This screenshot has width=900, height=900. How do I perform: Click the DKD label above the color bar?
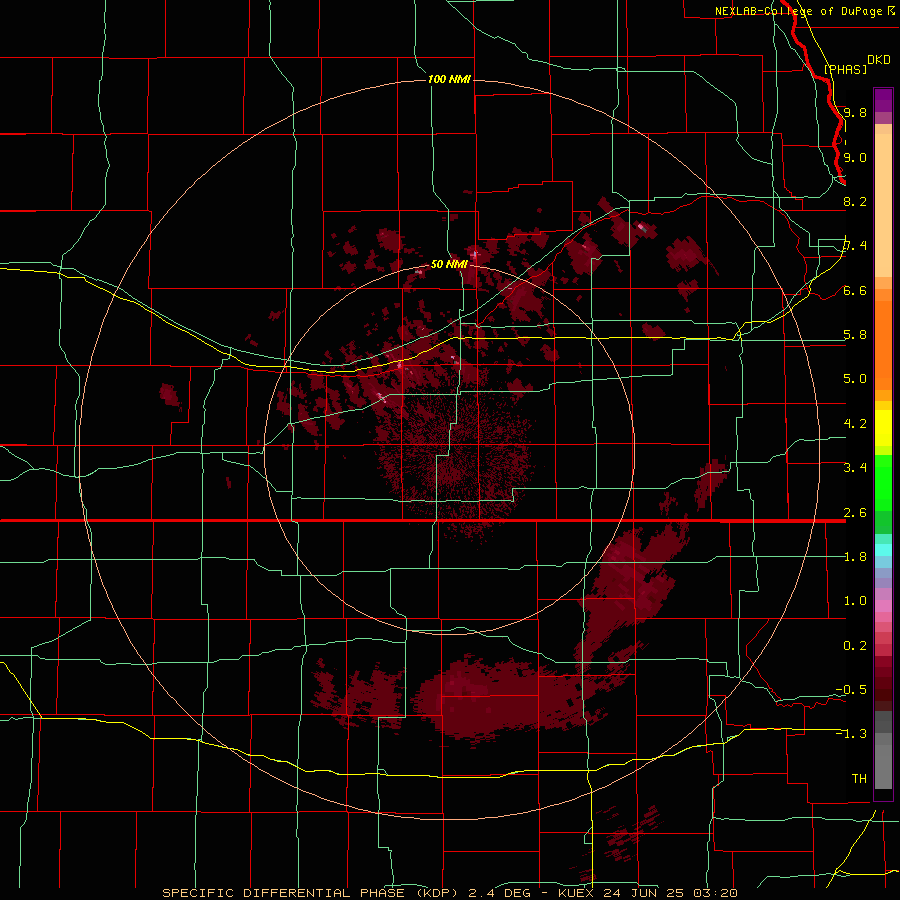coord(878,60)
